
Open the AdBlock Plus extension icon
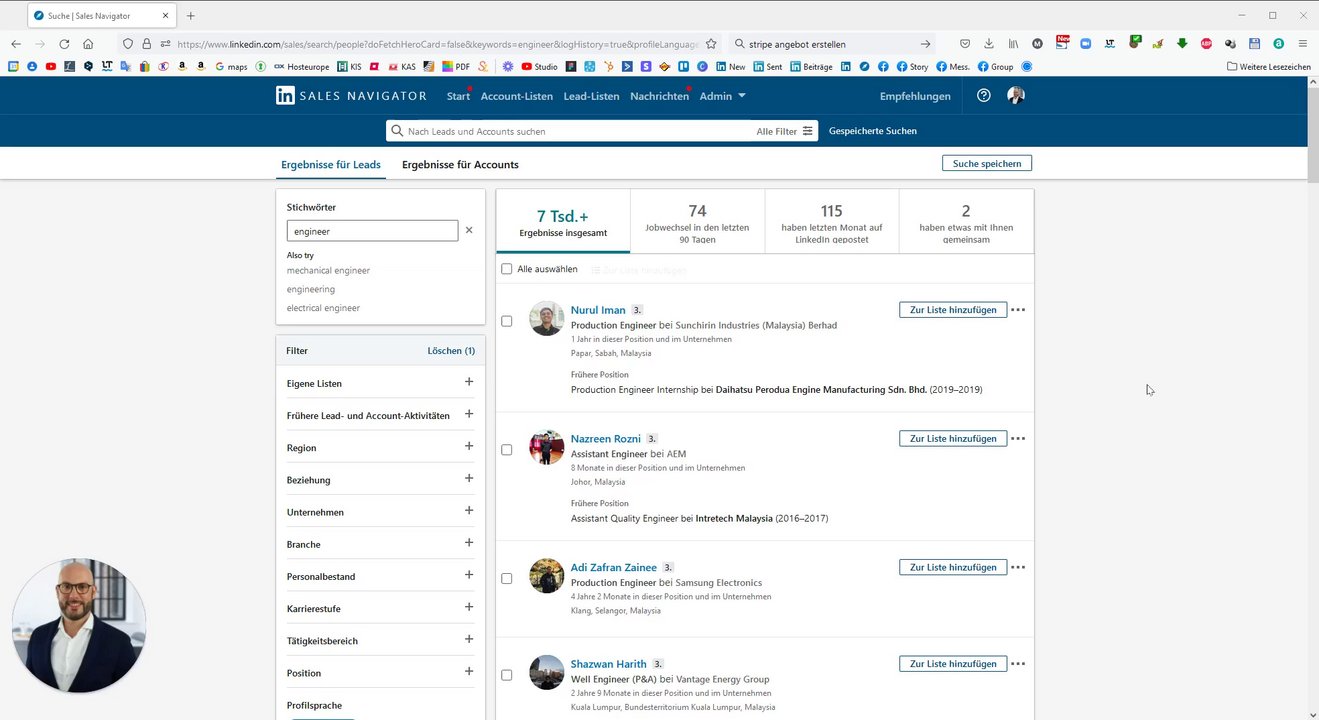click(1206, 44)
